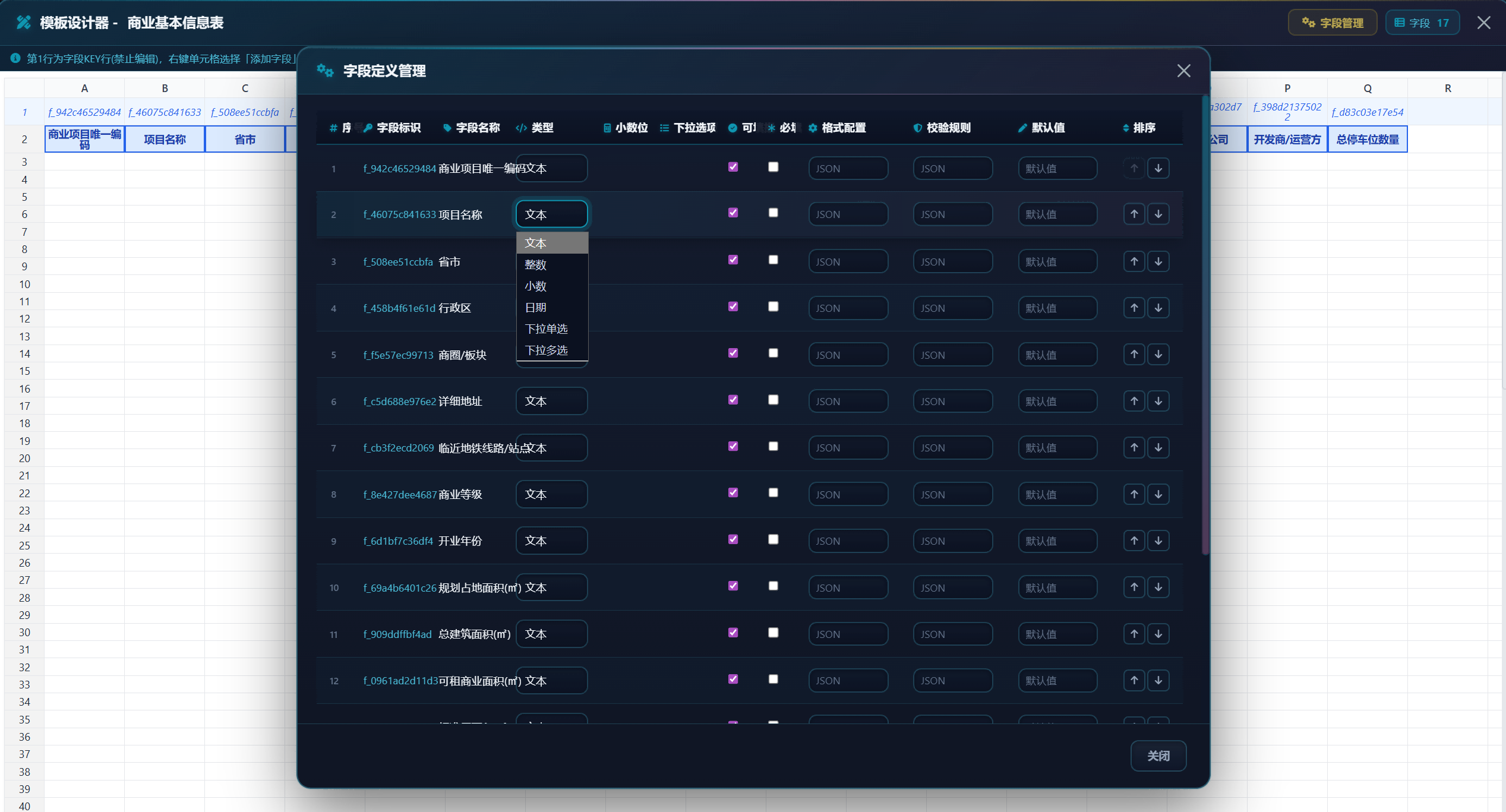The width and height of the screenshot is (1506, 812).
Task: Open 字段管理 in top bar
Action: click(x=1332, y=23)
